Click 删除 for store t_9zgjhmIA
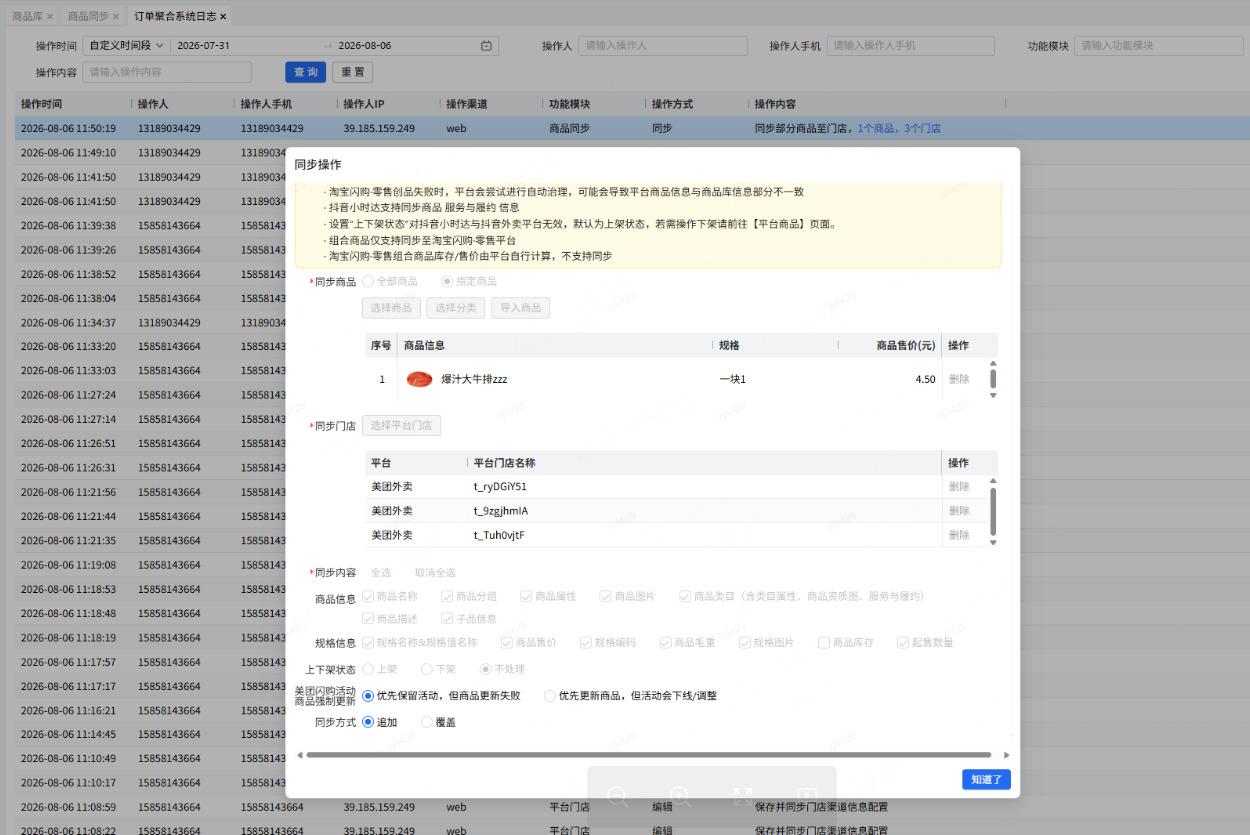The height and width of the screenshot is (835, 1250). [x=959, y=511]
